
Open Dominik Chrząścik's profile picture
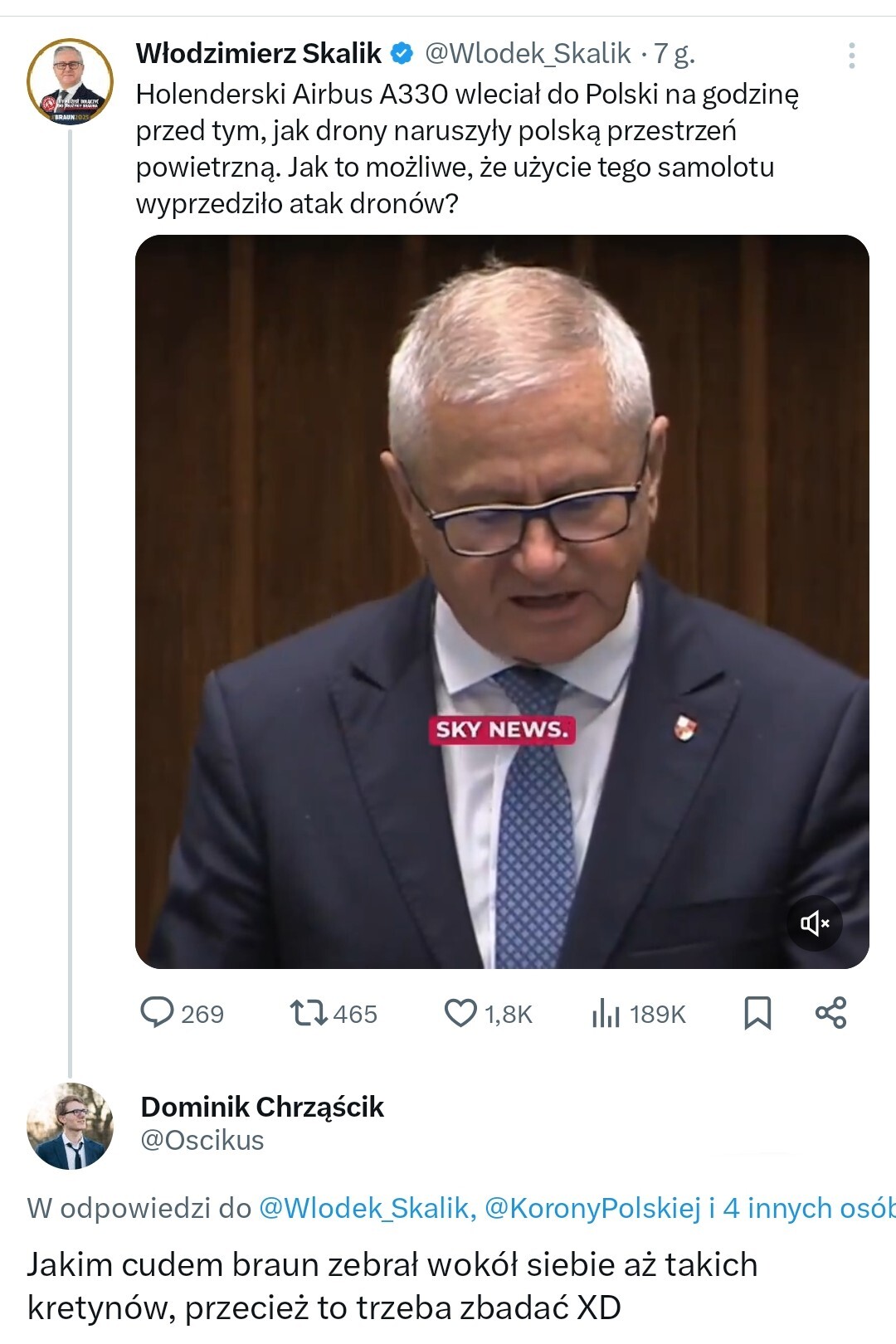pos(70,1125)
